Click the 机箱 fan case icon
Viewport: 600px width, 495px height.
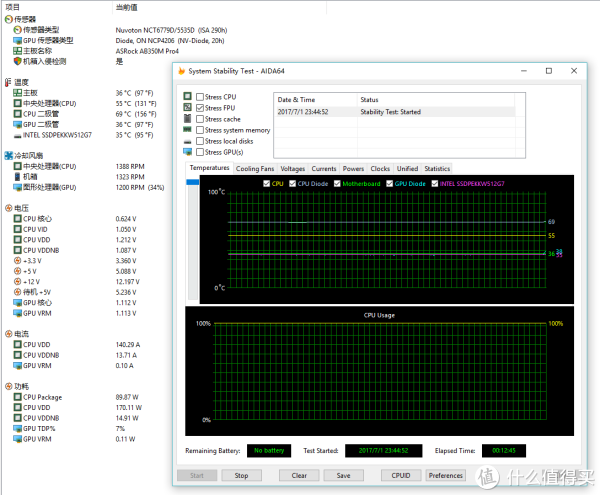pos(17,176)
